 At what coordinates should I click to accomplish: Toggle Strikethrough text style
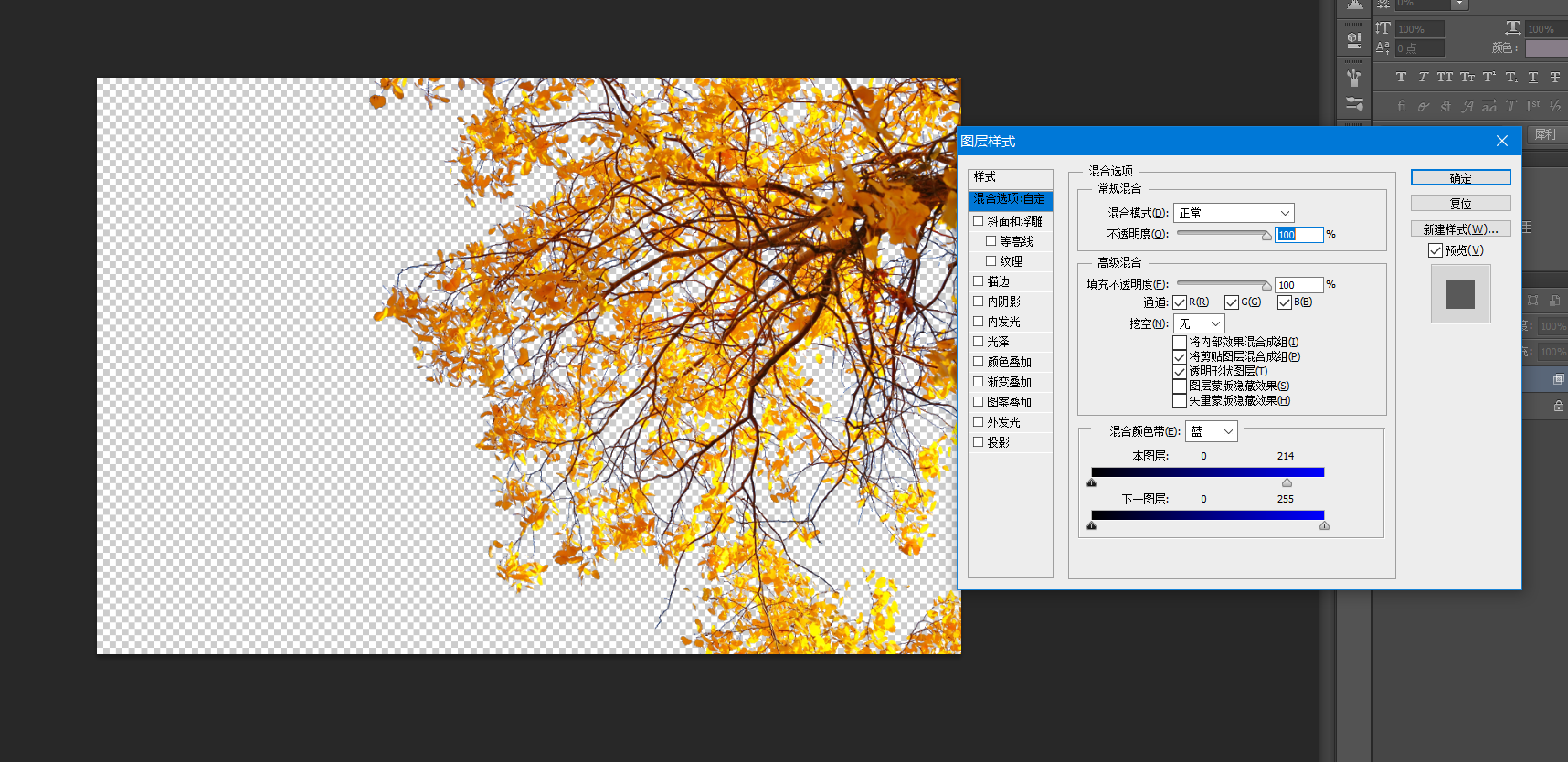click(x=1555, y=78)
